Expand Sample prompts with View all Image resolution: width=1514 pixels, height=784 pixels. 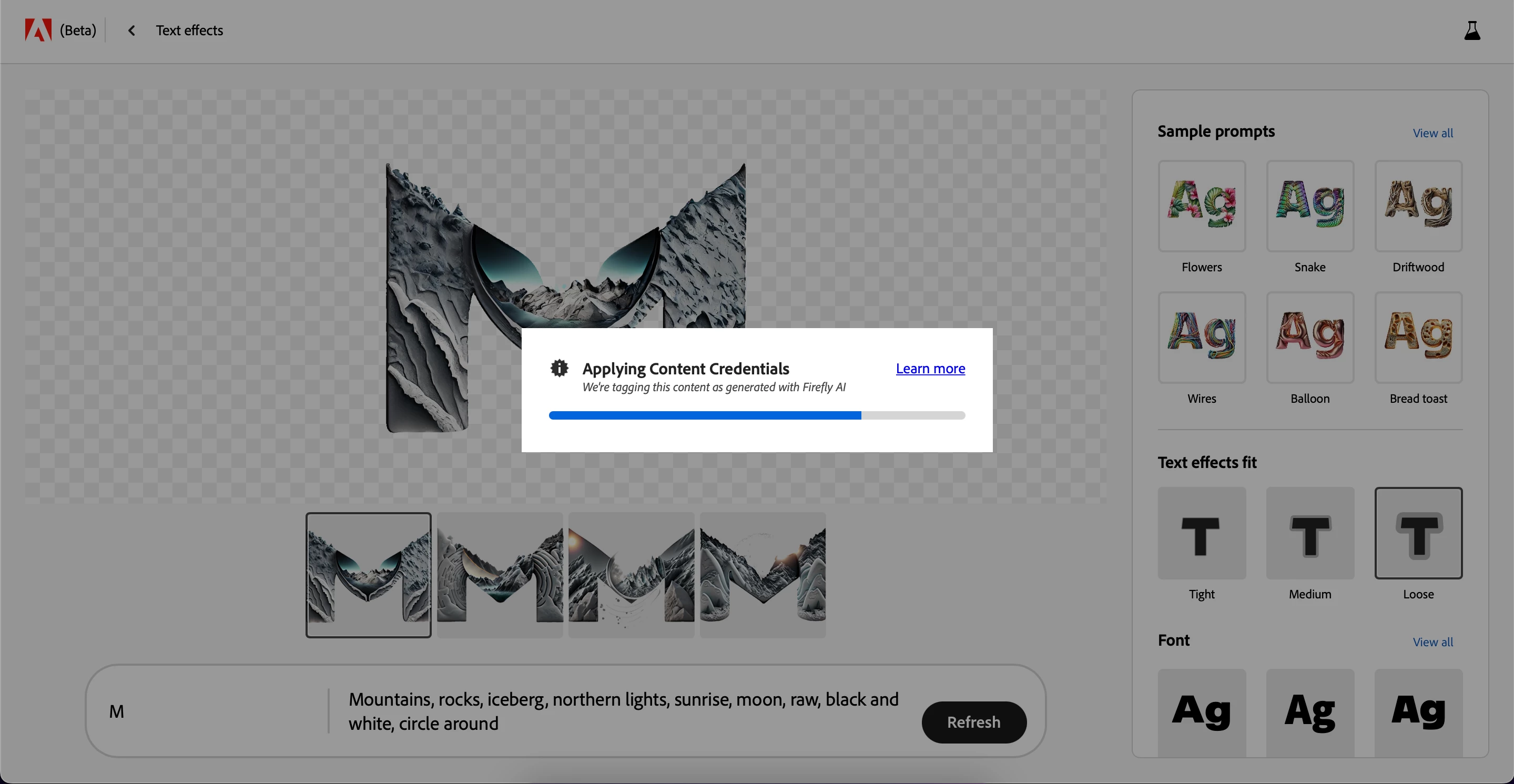pos(1432,134)
